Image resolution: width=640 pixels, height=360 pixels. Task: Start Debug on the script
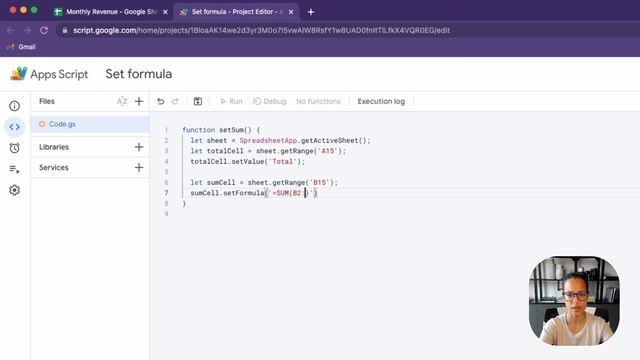point(269,101)
